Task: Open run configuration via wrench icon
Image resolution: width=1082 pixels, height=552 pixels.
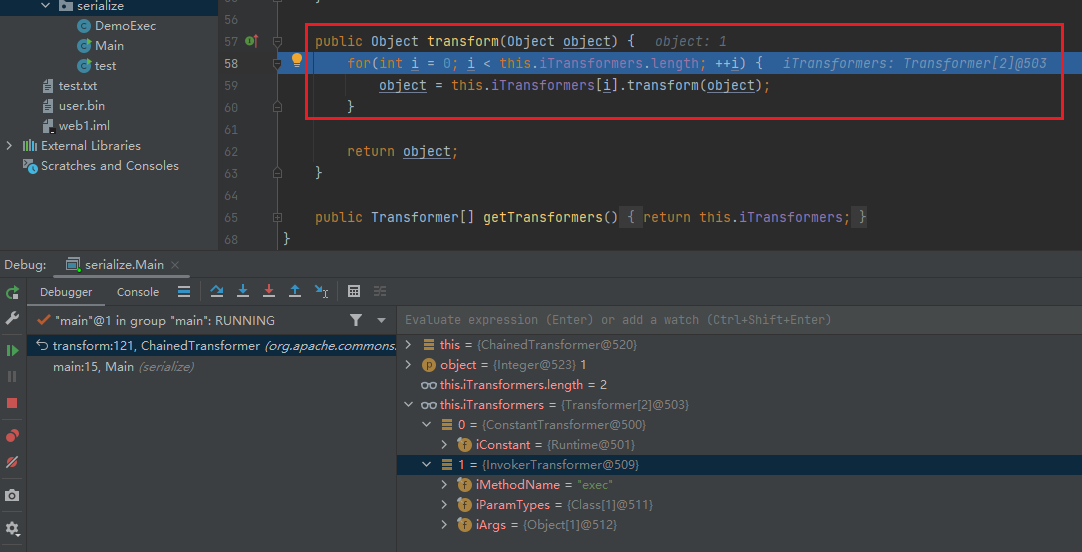Action: point(12,318)
